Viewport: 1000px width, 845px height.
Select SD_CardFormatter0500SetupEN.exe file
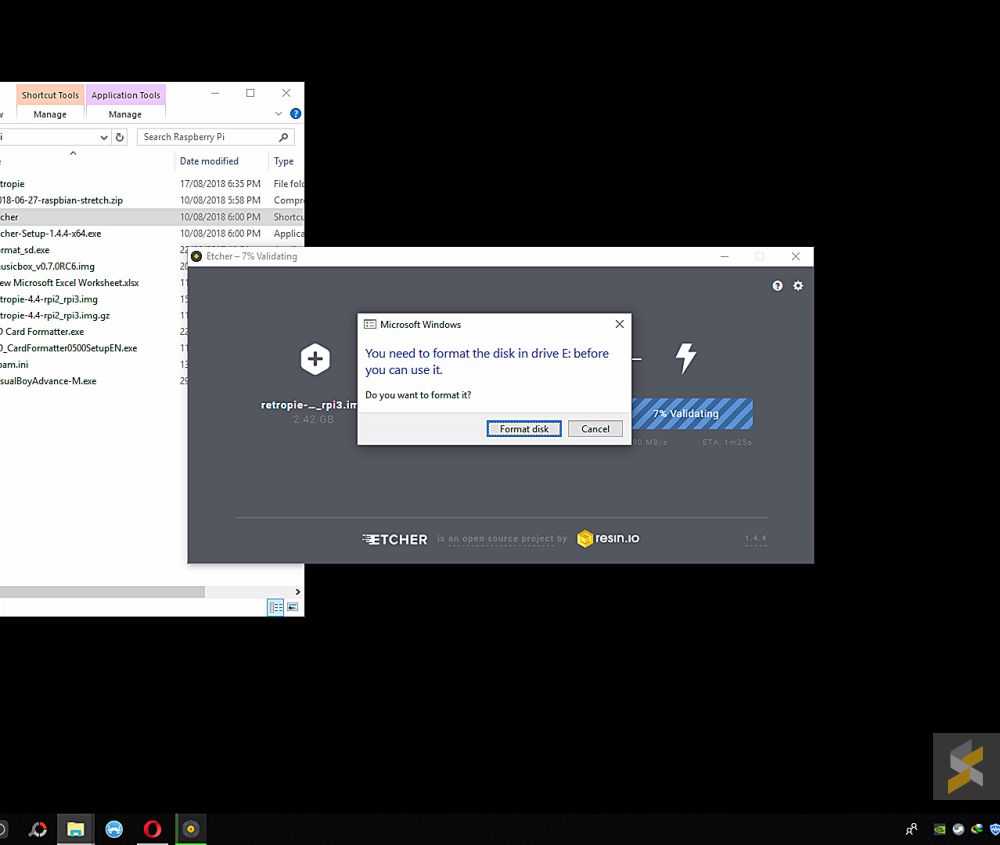pos(94,348)
